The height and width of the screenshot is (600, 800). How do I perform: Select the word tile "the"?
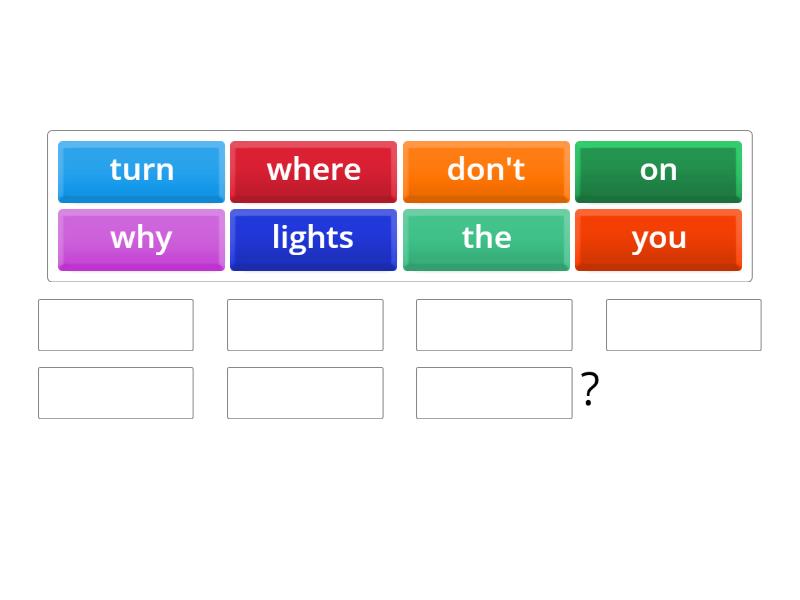click(x=485, y=238)
